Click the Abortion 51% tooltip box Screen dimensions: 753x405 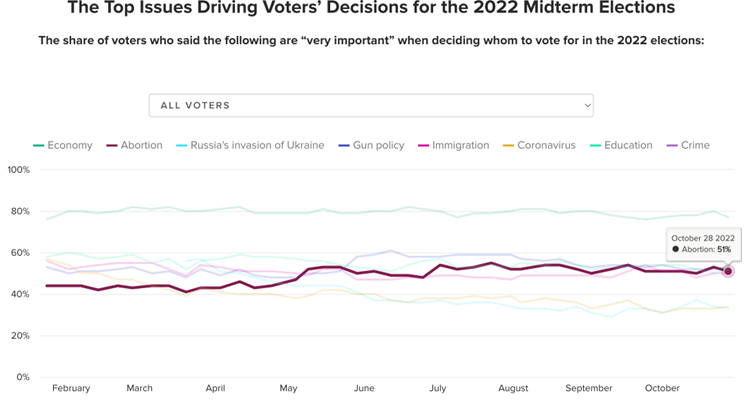pos(704,244)
